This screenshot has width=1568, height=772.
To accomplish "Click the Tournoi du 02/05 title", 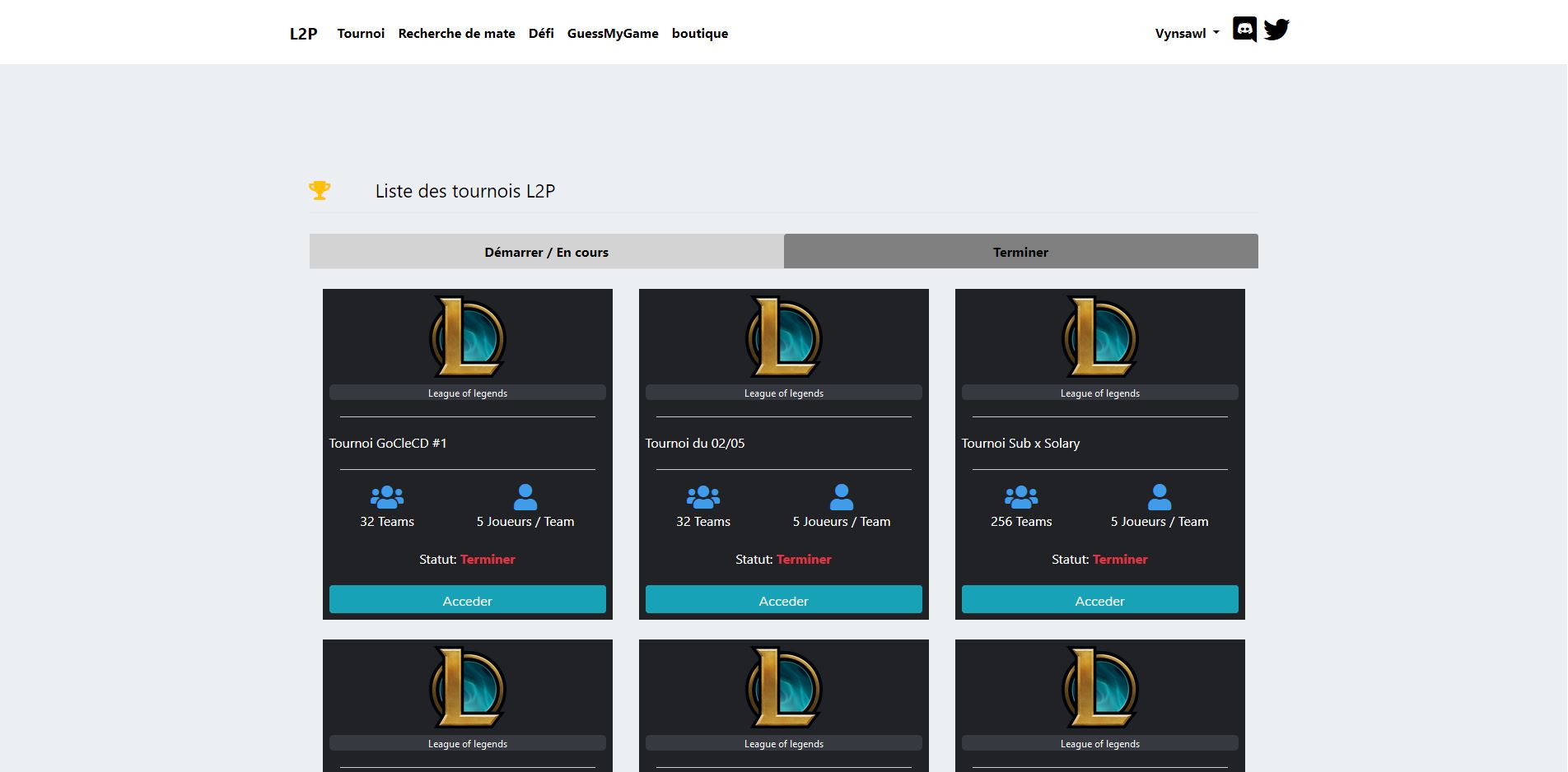I will (694, 444).
